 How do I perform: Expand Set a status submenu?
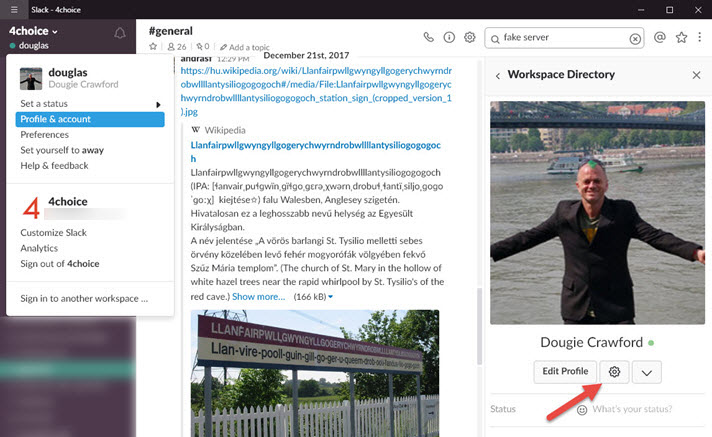90,104
